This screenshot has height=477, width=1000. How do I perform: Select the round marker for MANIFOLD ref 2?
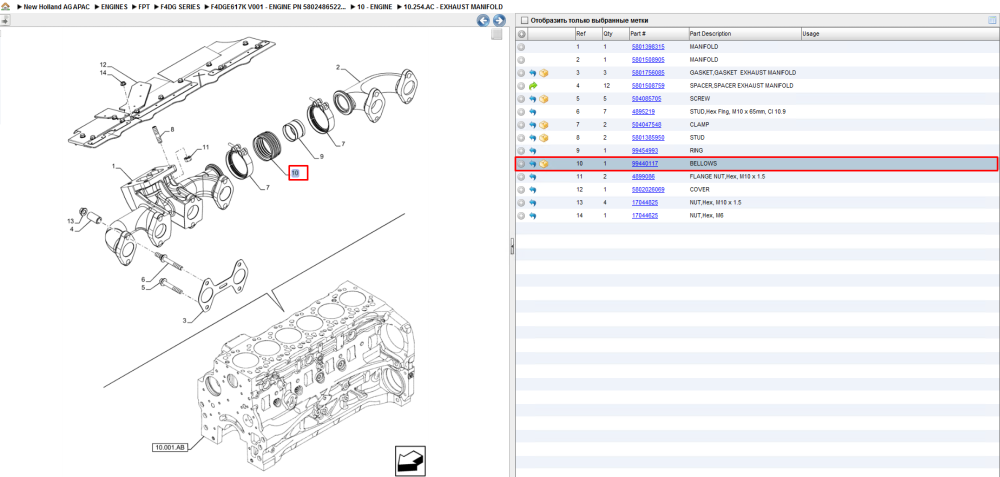[x=521, y=60]
